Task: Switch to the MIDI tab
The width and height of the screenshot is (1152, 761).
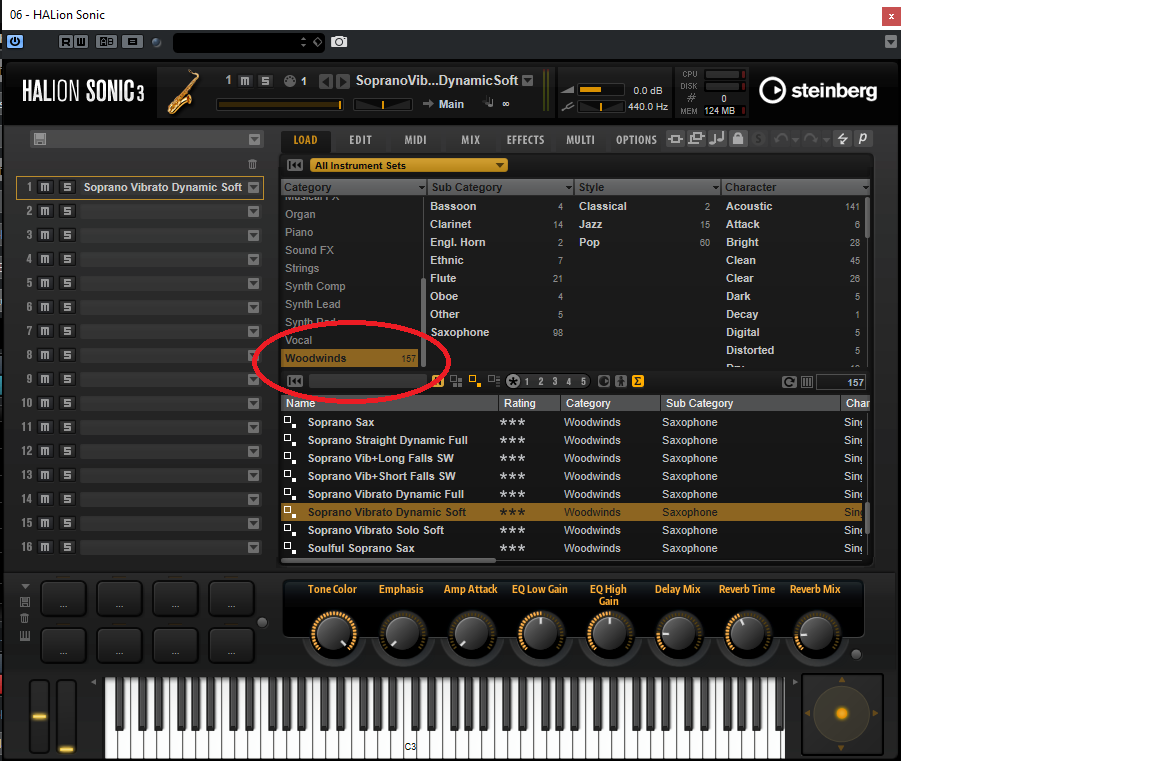Action: tap(415, 140)
